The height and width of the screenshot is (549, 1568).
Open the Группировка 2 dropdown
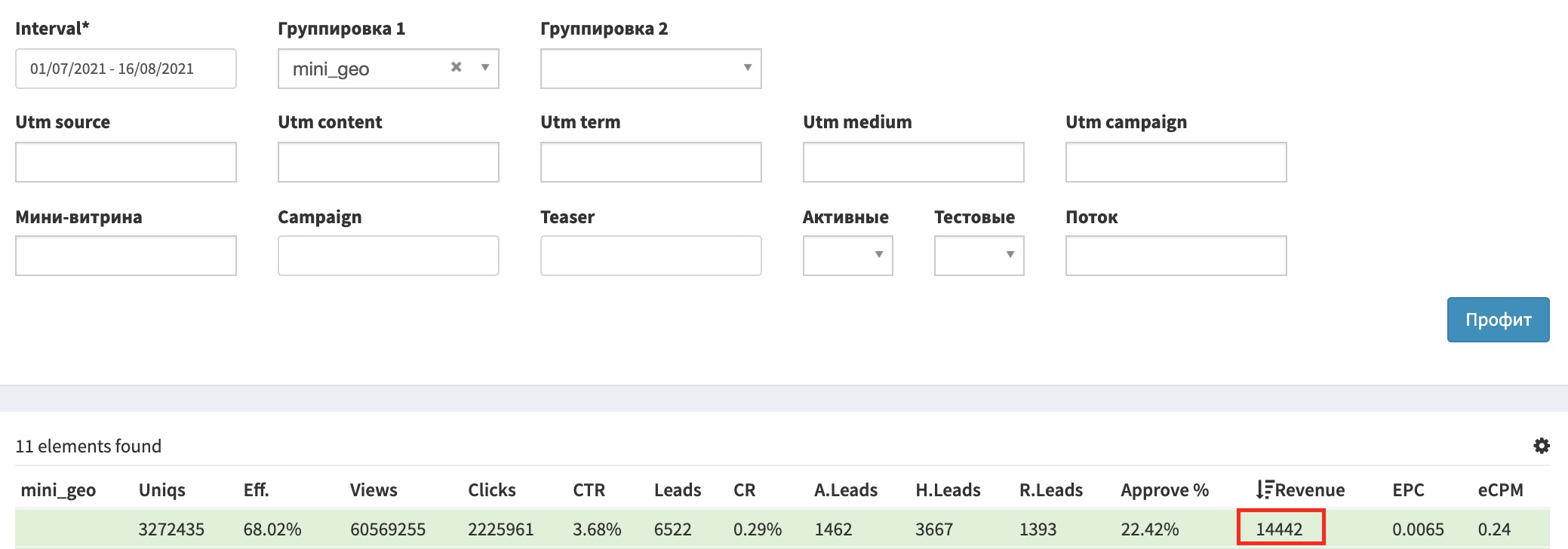coord(650,69)
